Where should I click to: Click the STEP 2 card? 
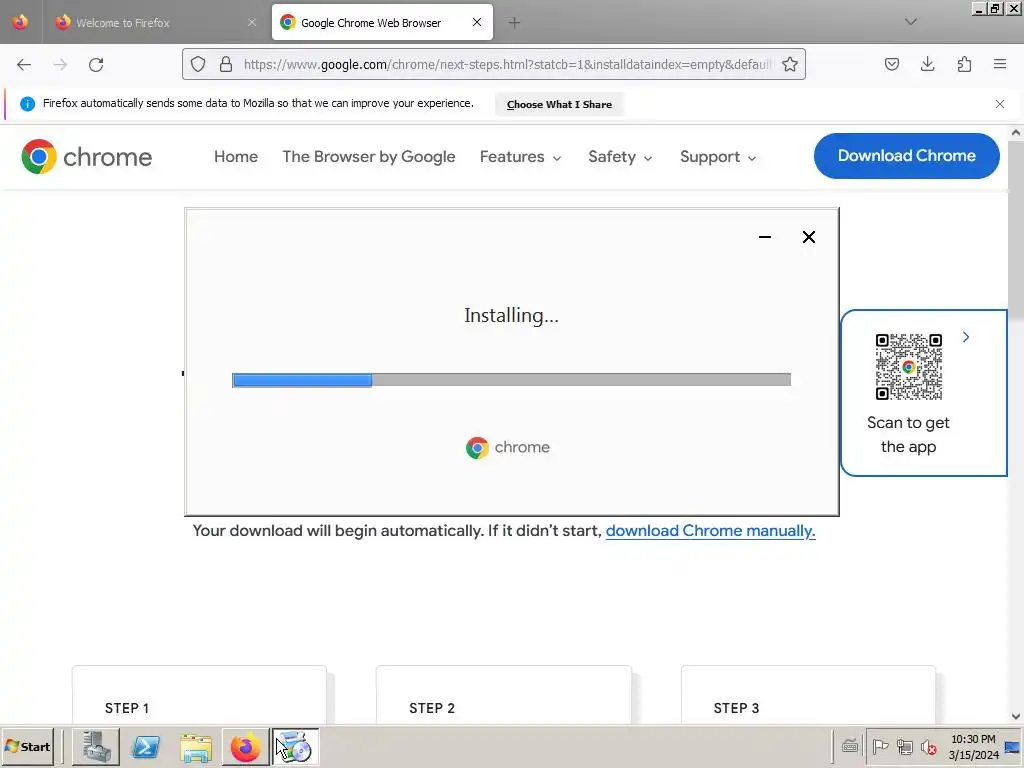(504, 695)
